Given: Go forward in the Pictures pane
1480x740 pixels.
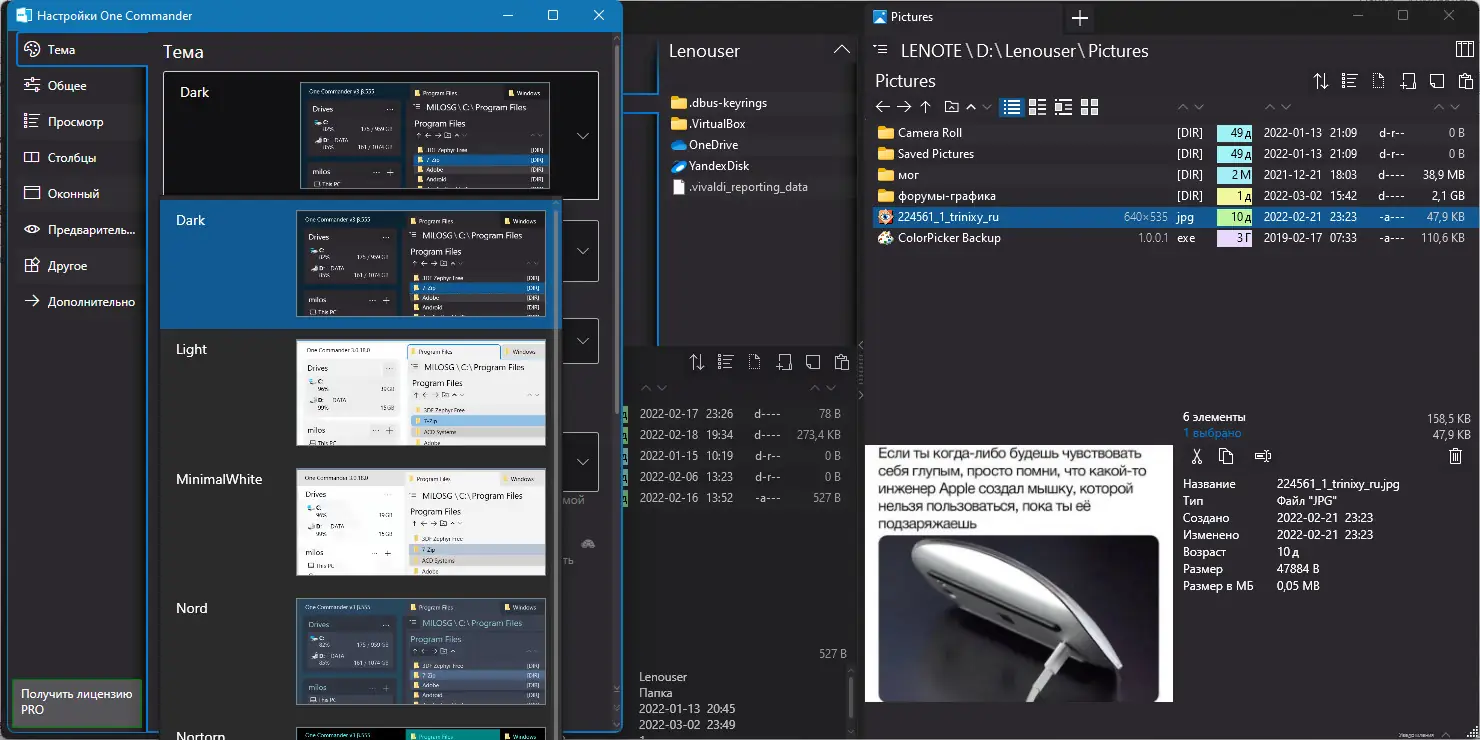Looking at the screenshot, I should click(x=904, y=107).
